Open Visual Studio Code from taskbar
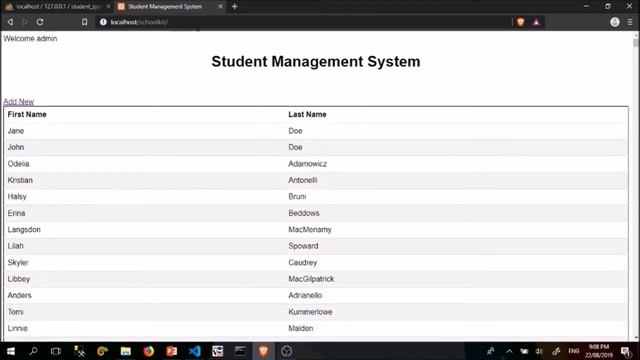This screenshot has height=360, width=640. click(195, 351)
